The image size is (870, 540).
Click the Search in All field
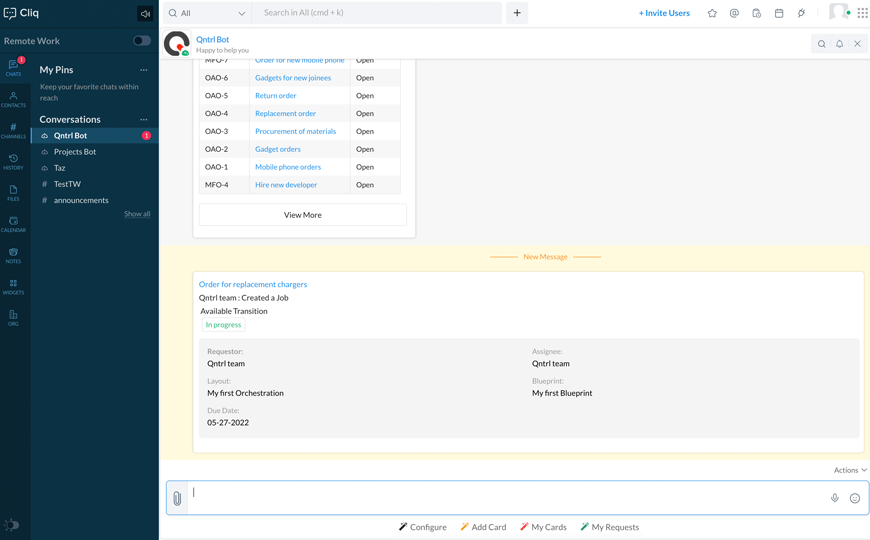(377, 13)
